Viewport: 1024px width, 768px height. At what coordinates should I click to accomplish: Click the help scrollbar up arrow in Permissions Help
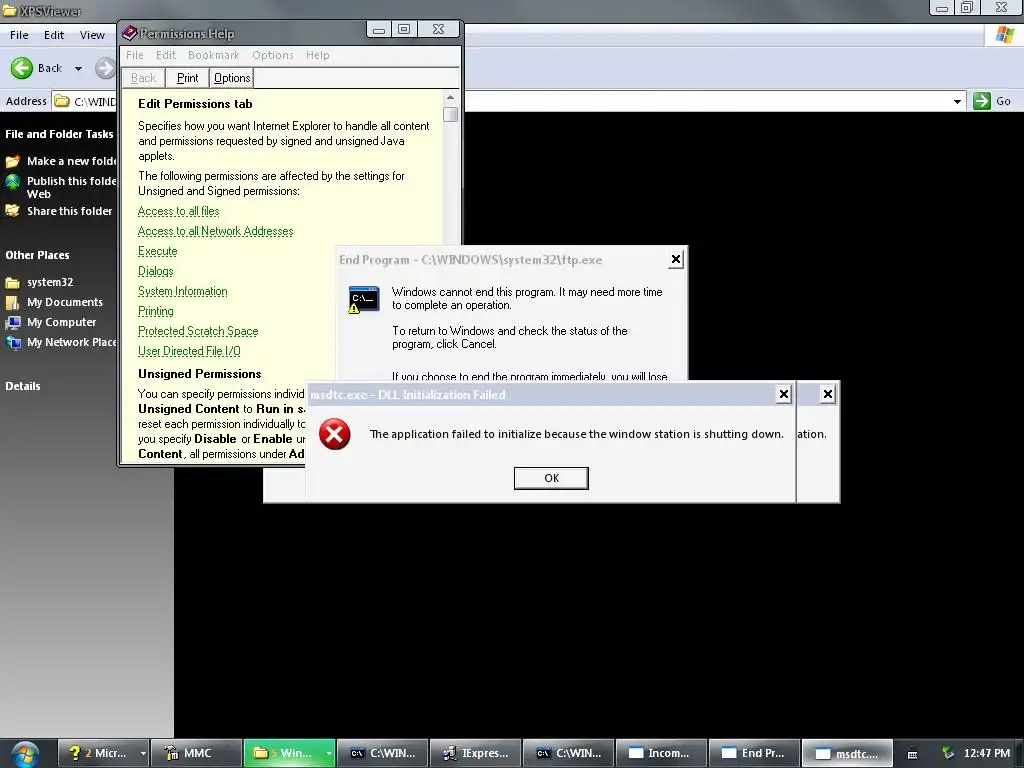[450, 98]
